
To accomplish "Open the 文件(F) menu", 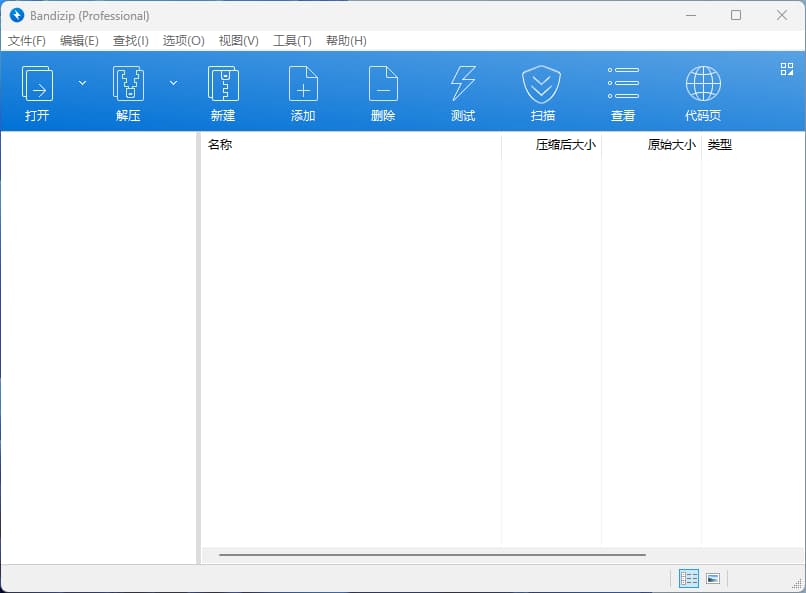I will click(x=27, y=41).
